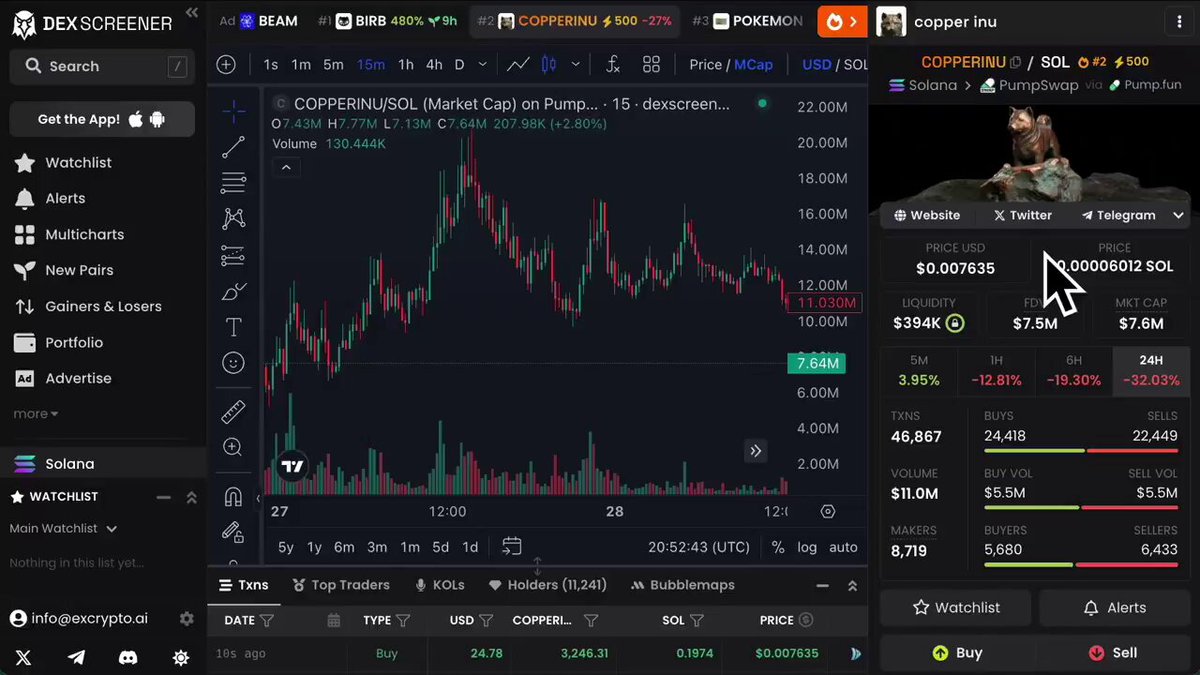Select the text annotation tool
This screenshot has width=1200, height=675.
pos(233,327)
